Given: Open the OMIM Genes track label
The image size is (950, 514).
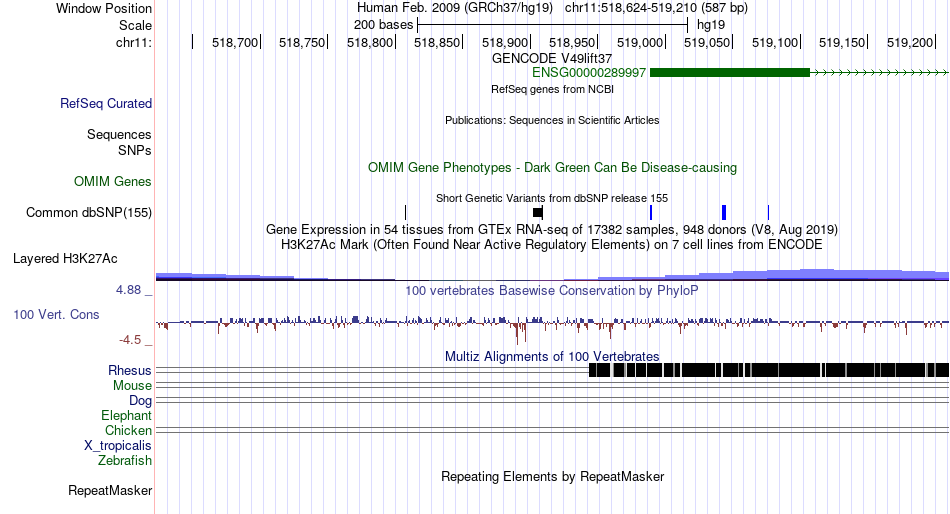Looking at the screenshot, I should (113, 181).
